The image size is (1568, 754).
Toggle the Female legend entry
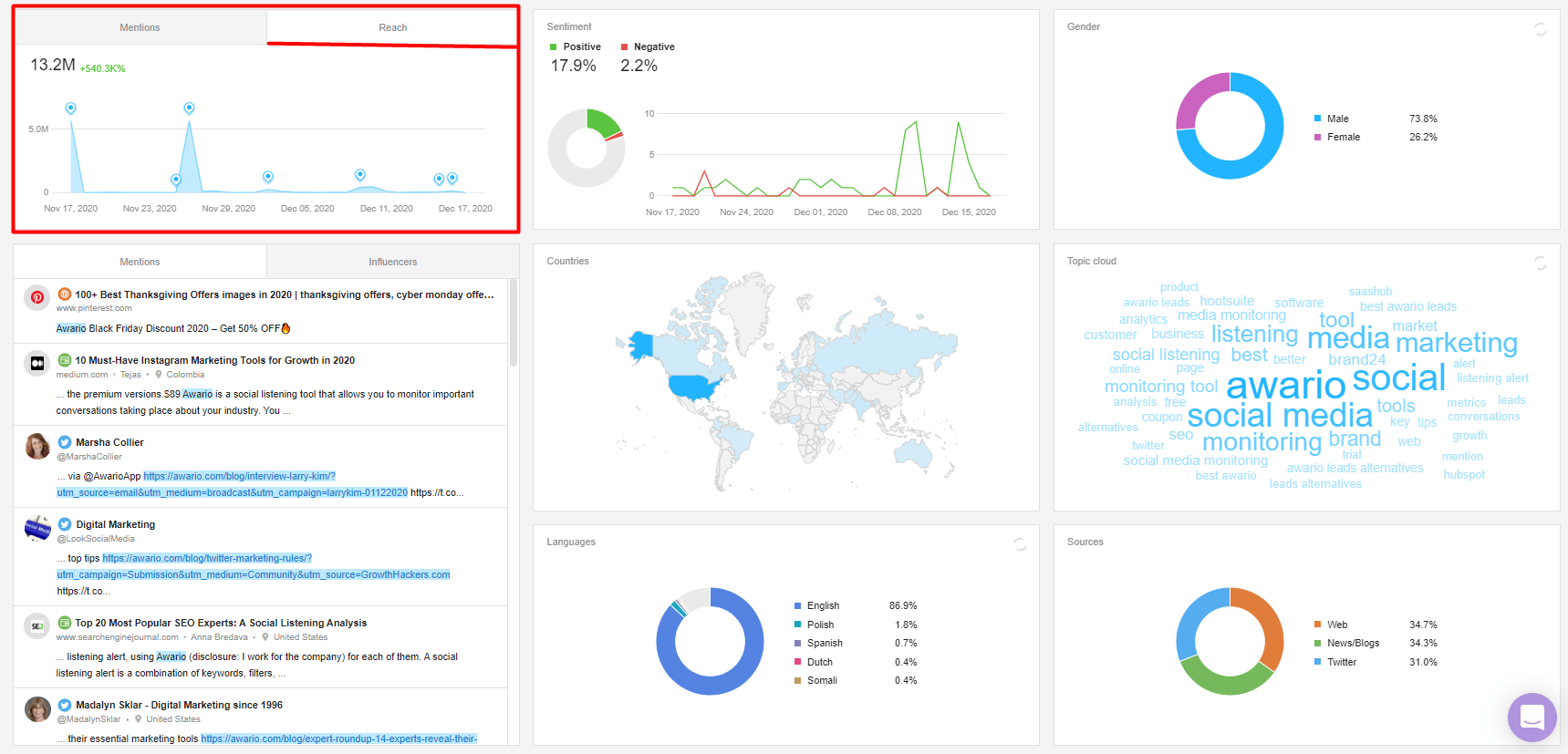pos(1336,137)
